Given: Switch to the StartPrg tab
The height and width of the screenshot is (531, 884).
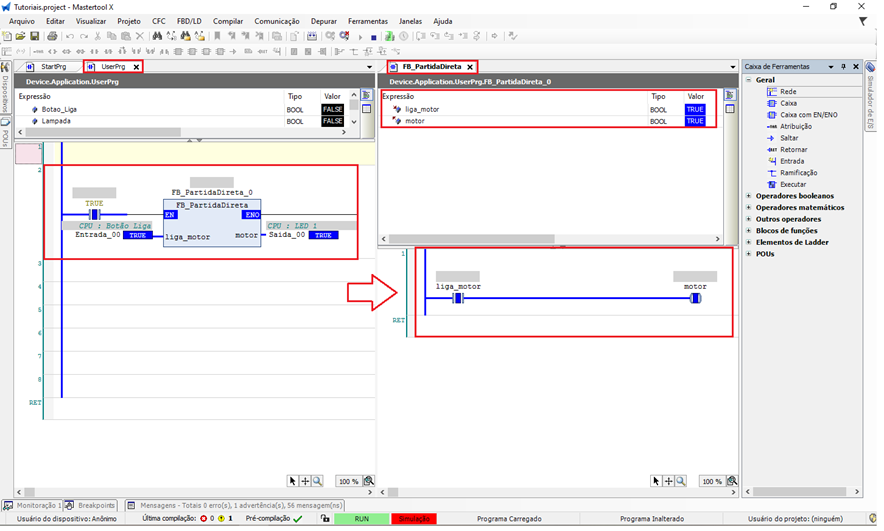Looking at the screenshot, I should coord(52,67).
